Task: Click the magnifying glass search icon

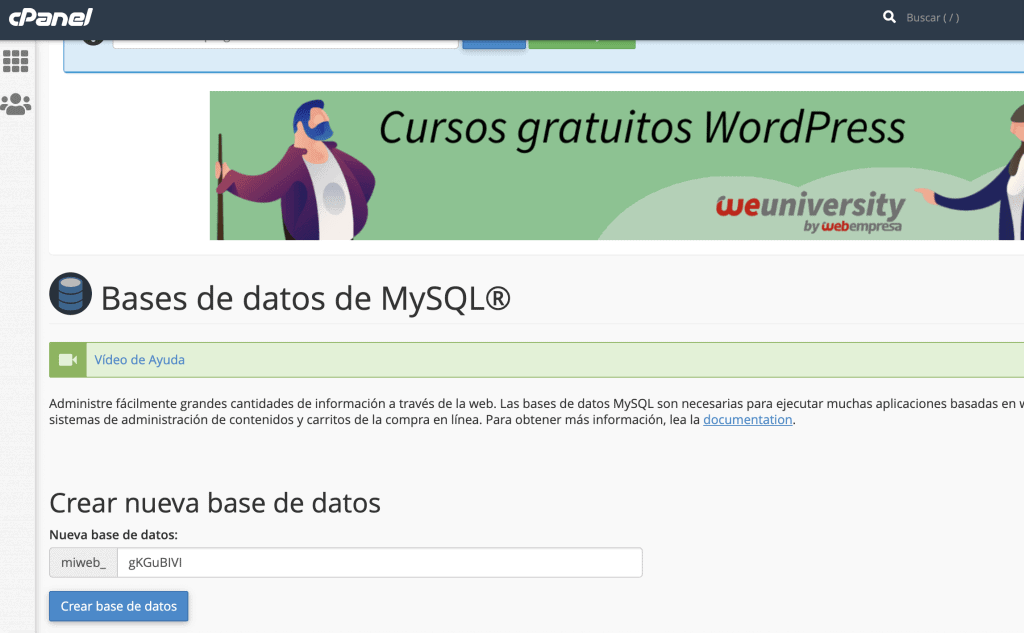Action: point(889,17)
